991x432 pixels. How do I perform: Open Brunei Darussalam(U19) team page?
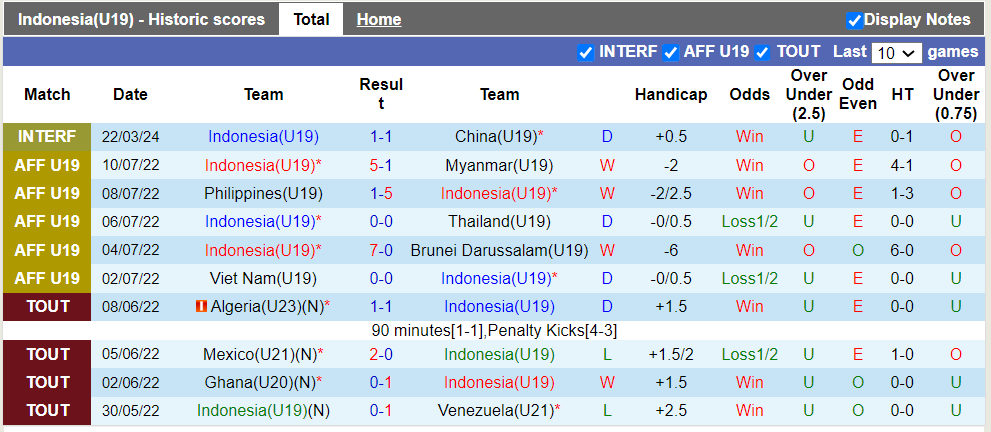pyautogui.click(x=499, y=250)
